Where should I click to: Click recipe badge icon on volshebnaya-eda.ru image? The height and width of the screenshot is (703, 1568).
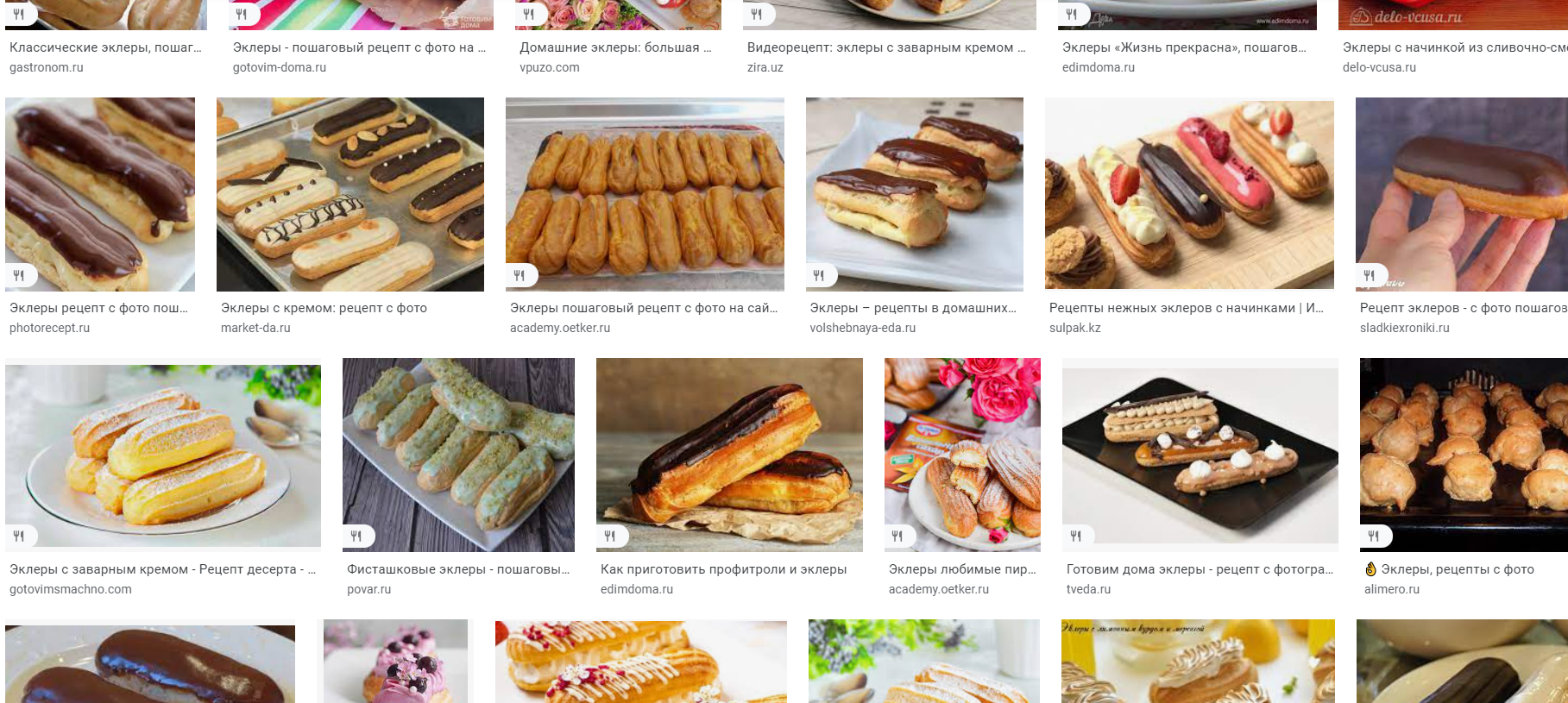(x=819, y=276)
